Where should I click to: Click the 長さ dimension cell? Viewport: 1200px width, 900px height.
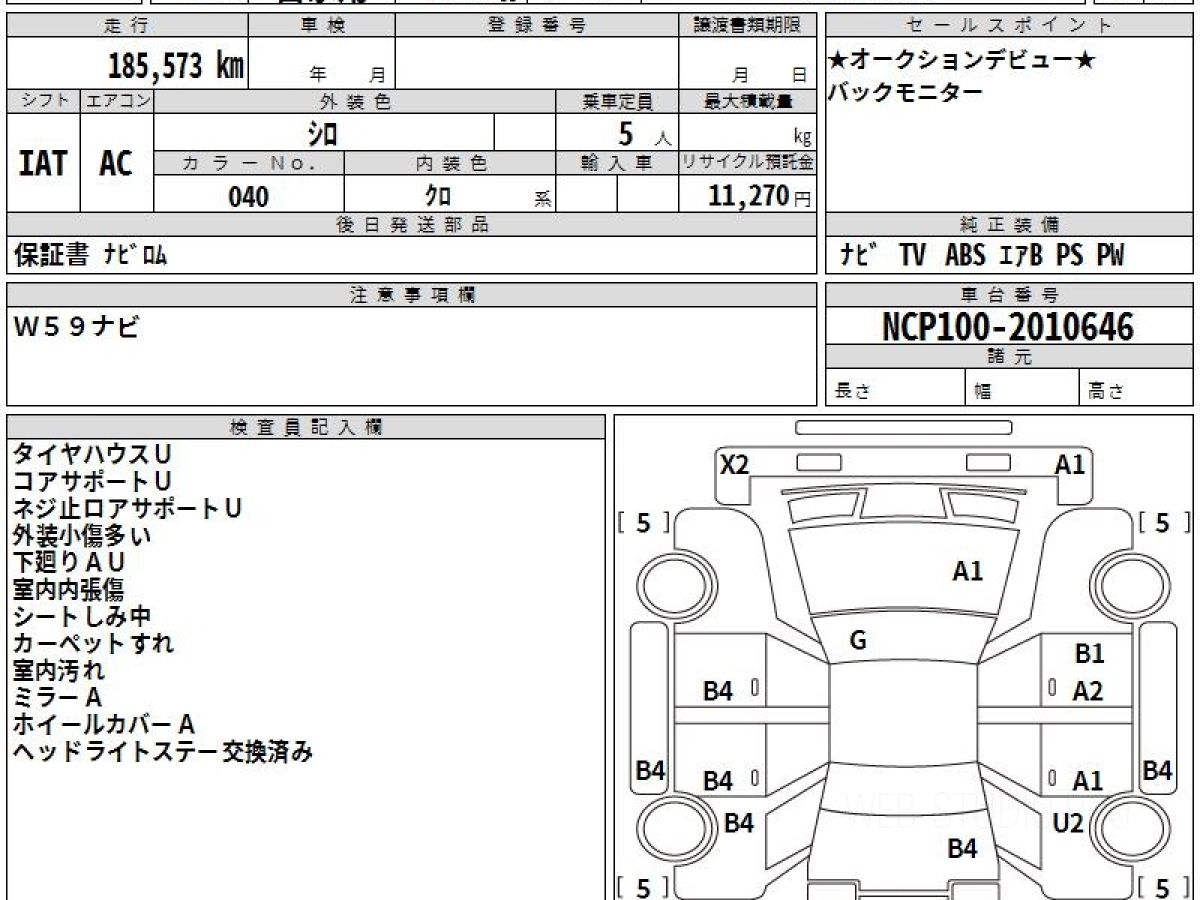pyautogui.click(x=895, y=388)
